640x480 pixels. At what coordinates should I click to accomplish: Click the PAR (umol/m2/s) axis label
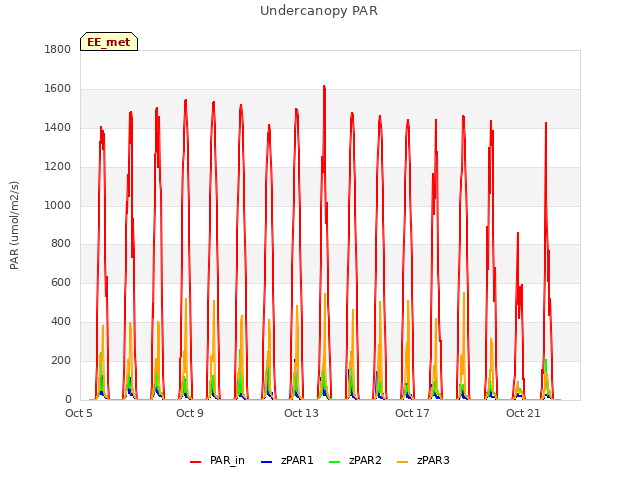click(x=14, y=225)
